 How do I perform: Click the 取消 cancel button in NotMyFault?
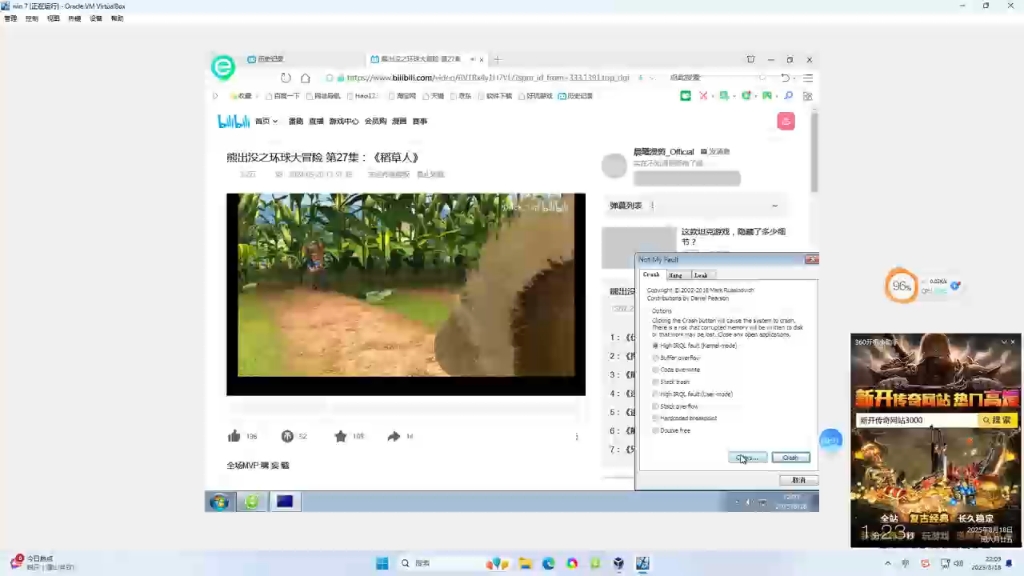click(798, 480)
